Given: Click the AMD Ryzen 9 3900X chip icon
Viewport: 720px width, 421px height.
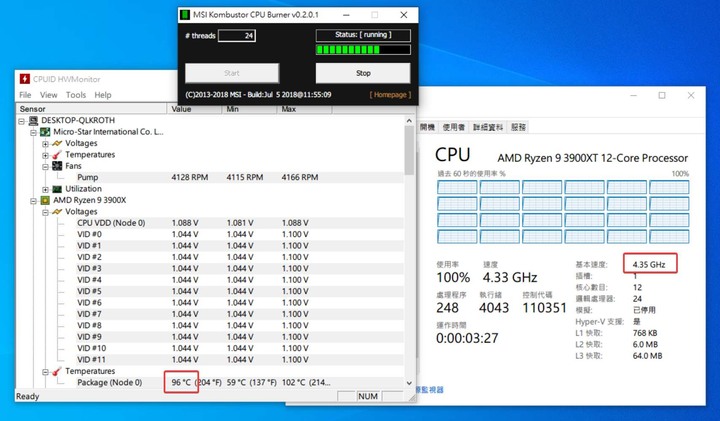Looking at the screenshot, I should point(45,201).
